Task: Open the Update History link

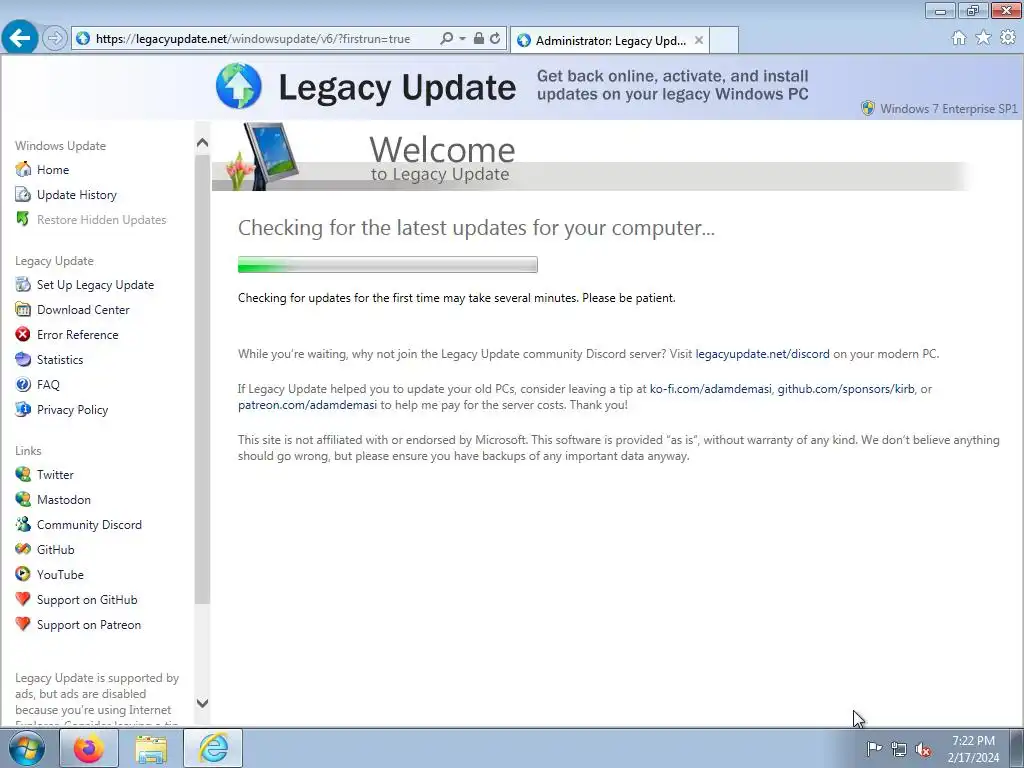Action: [x=77, y=195]
